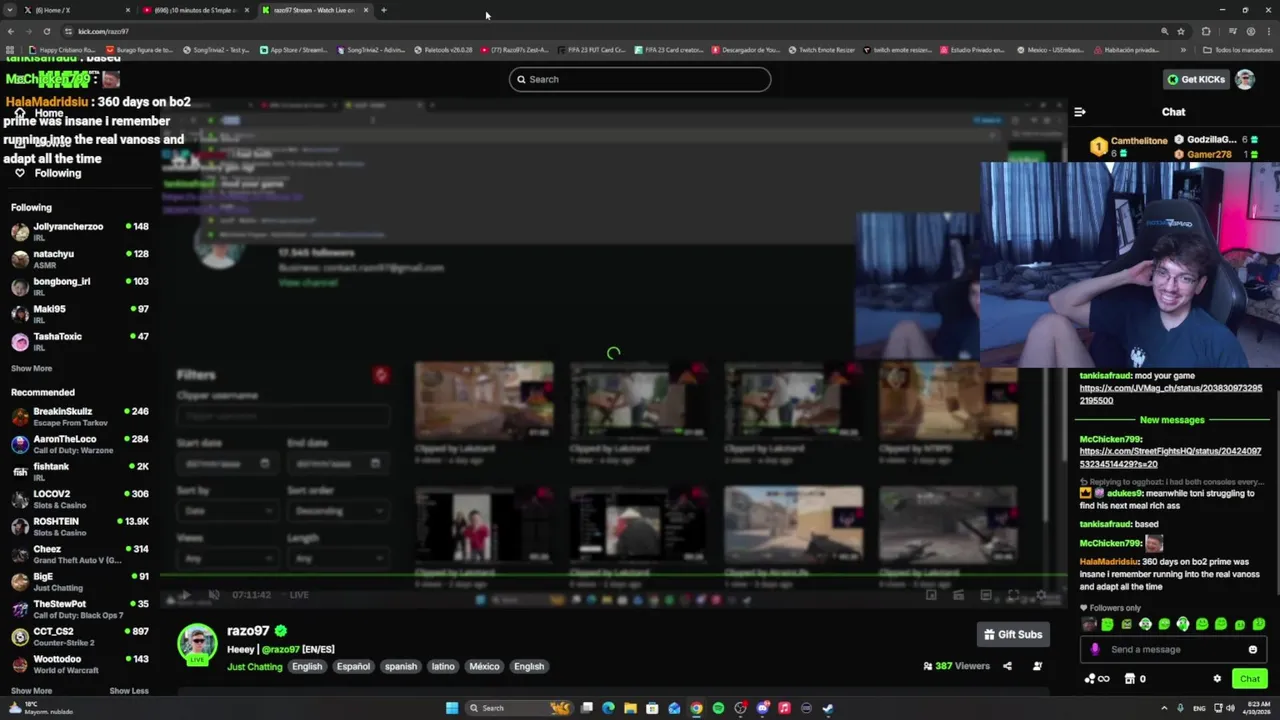Select the last green emote in quick emotes
Image resolution: width=1280 pixels, height=720 pixels.
[1259, 624]
